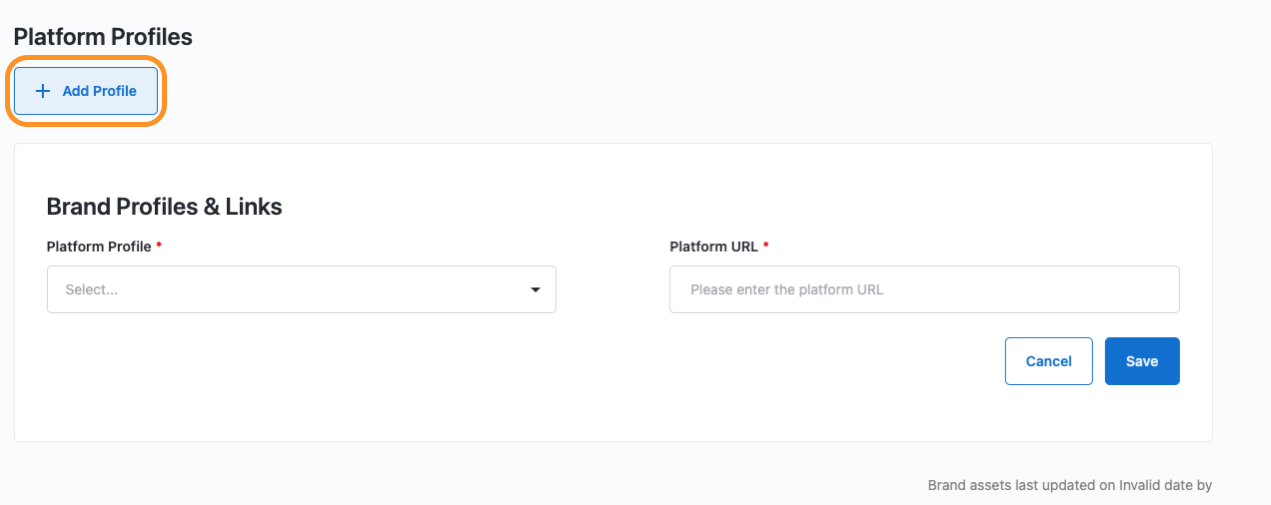
Task: Open the Platform Profile dropdown
Action: pos(301,290)
